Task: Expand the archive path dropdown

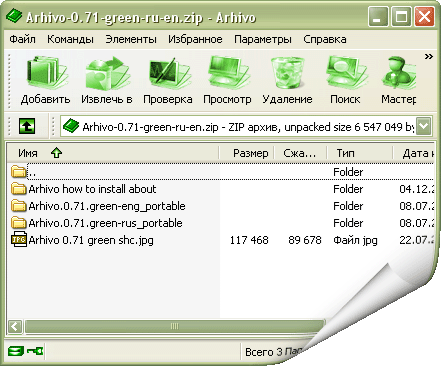Action: pyautogui.click(x=424, y=126)
